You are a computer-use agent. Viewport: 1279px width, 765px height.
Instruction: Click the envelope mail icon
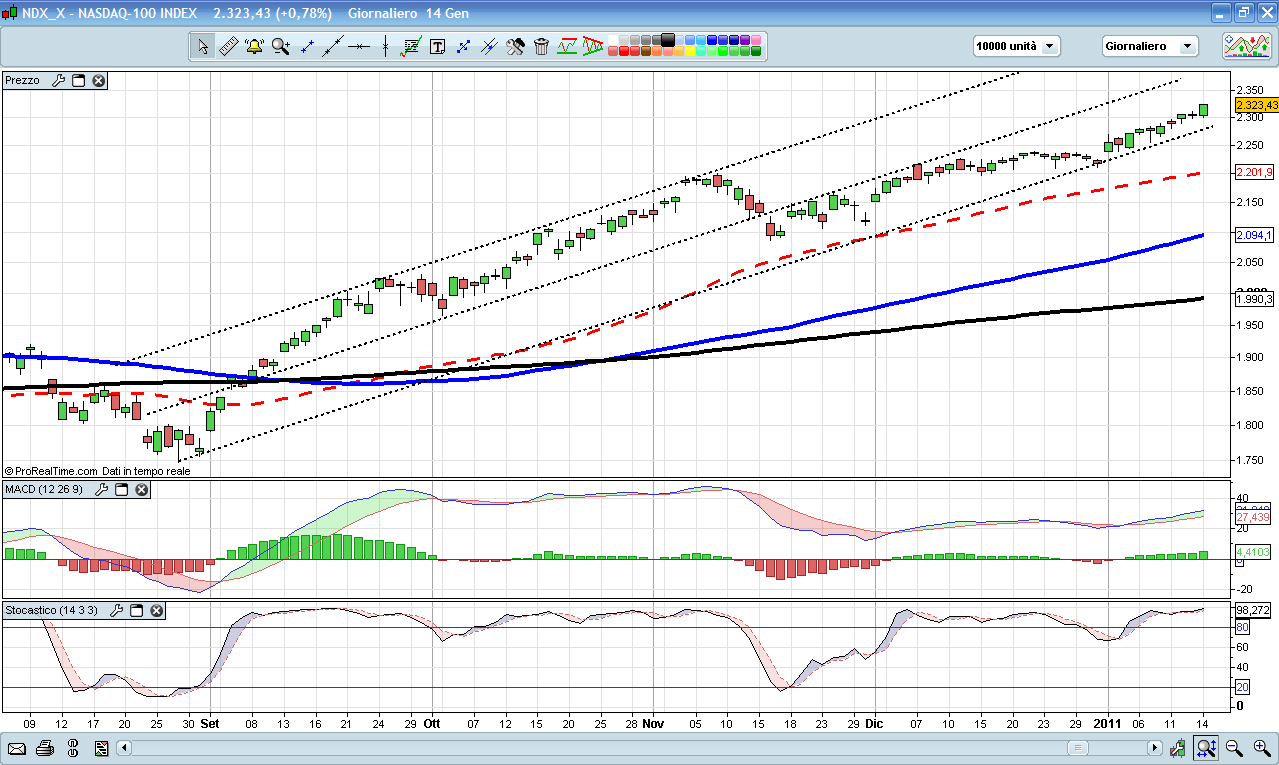tap(17, 748)
